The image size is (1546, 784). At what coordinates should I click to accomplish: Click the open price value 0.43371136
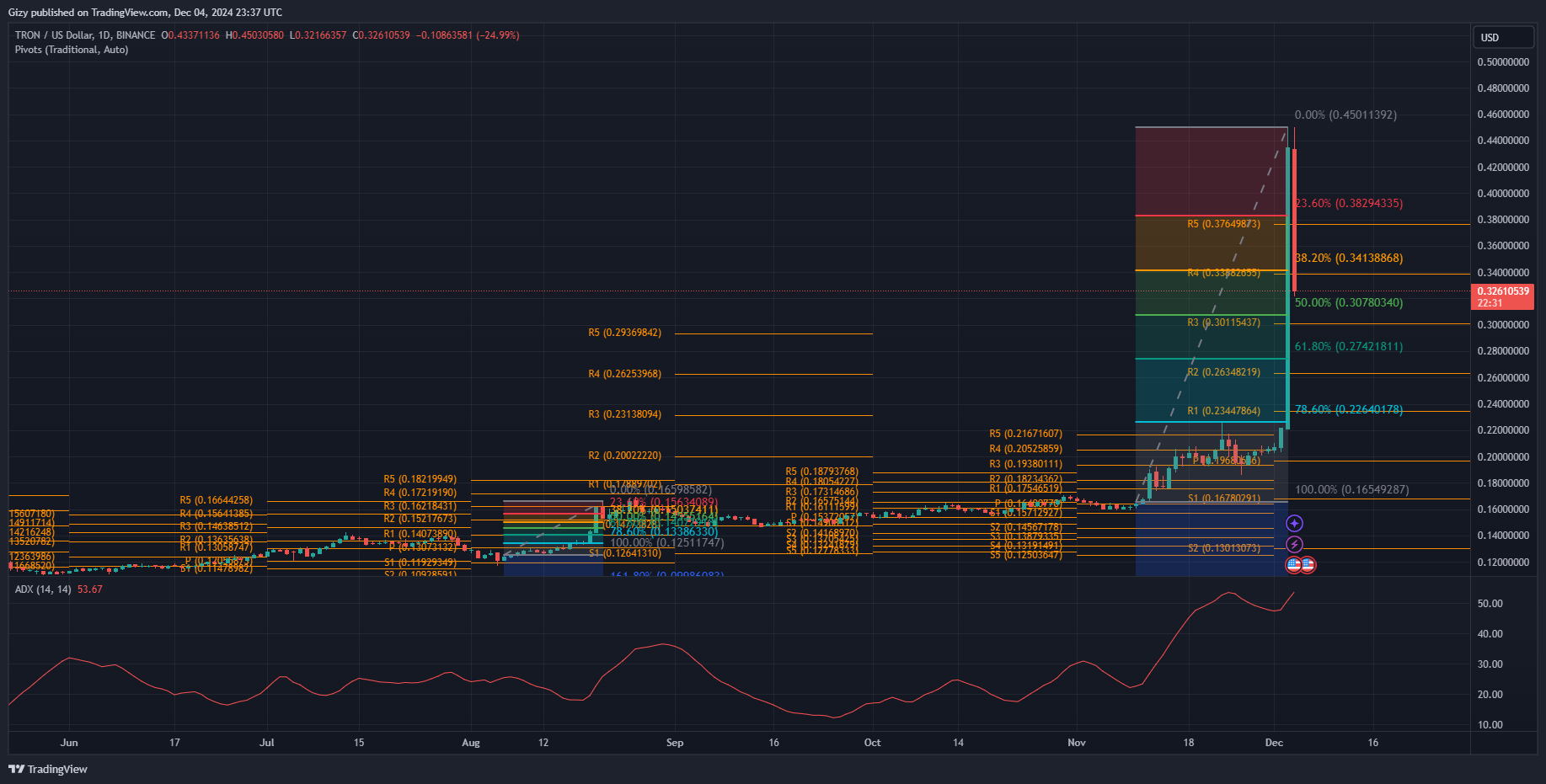coord(194,35)
